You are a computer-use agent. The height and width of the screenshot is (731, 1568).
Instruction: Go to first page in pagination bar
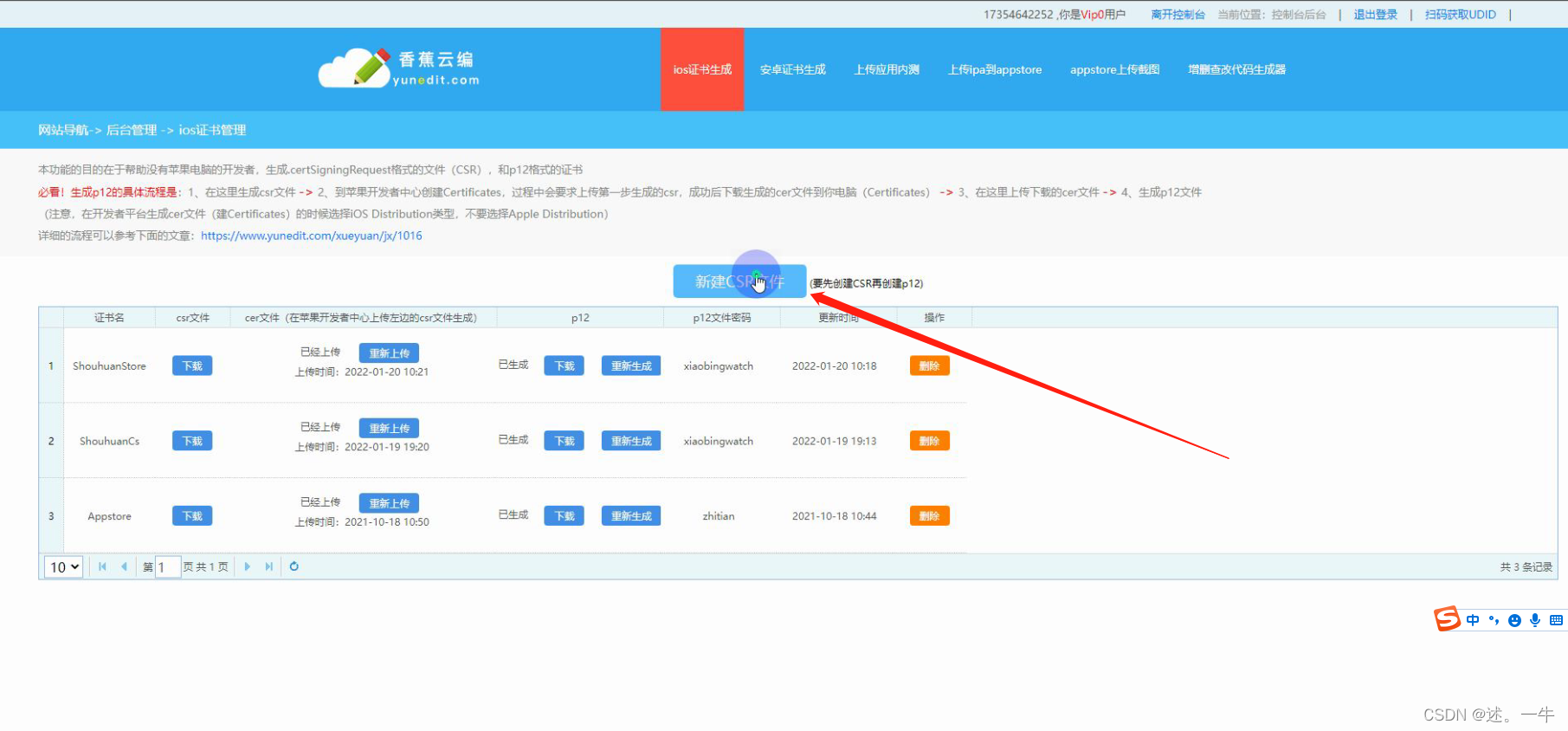[x=102, y=566]
